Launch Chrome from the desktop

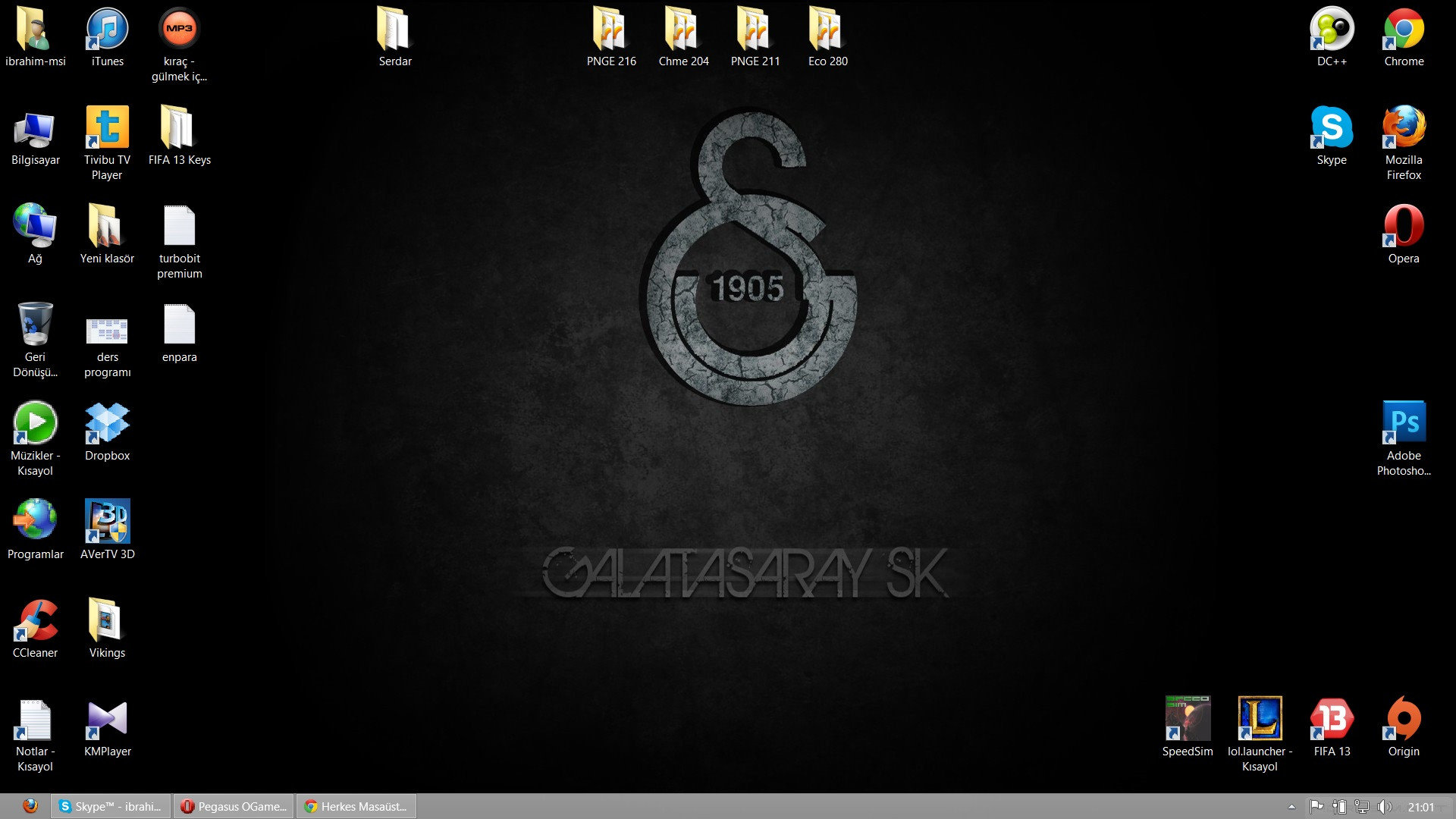(1404, 36)
